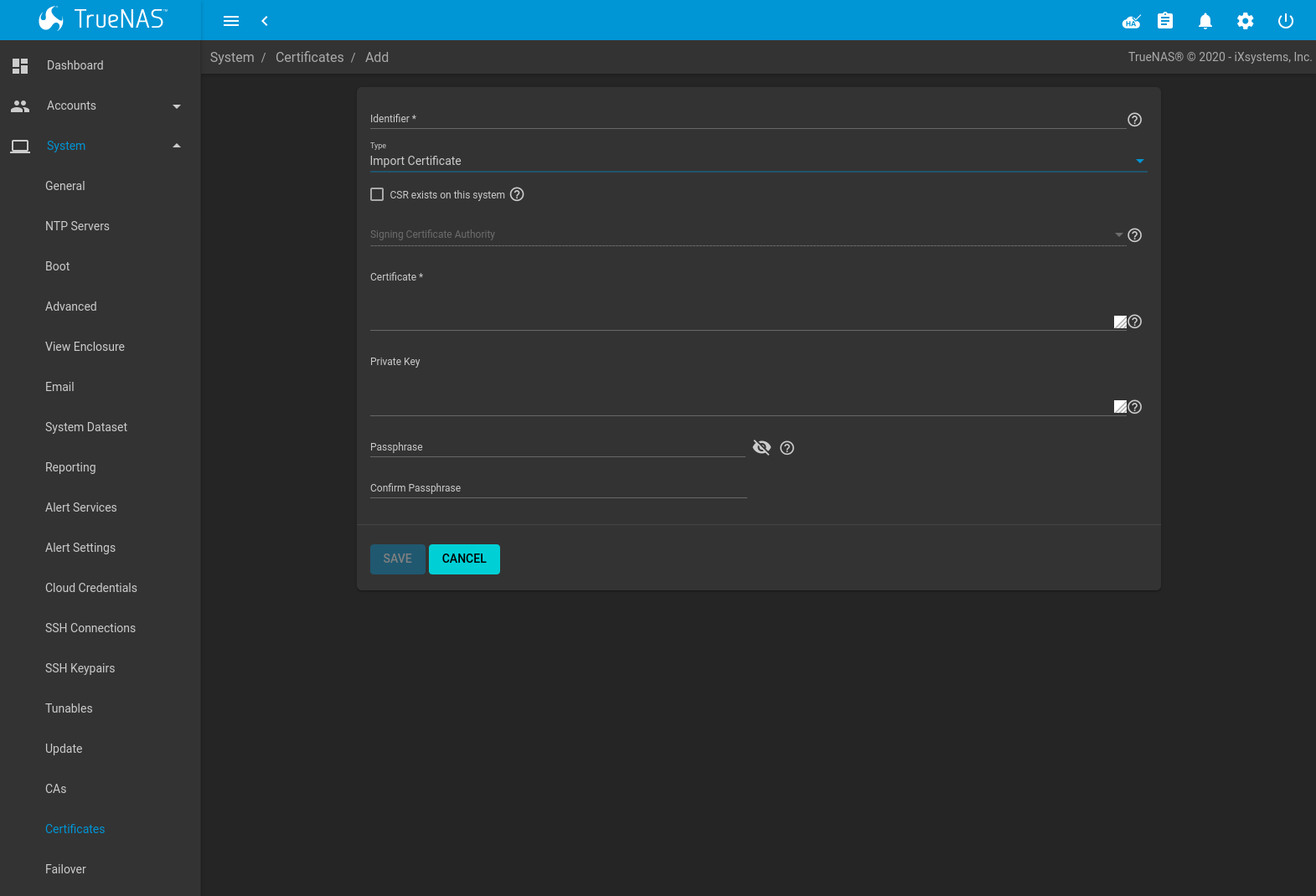Image resolution: width=1316 pixels, height=896 pixels.
Task: Navigate to Certificates breadcrumb
Action: pos(310,57)
